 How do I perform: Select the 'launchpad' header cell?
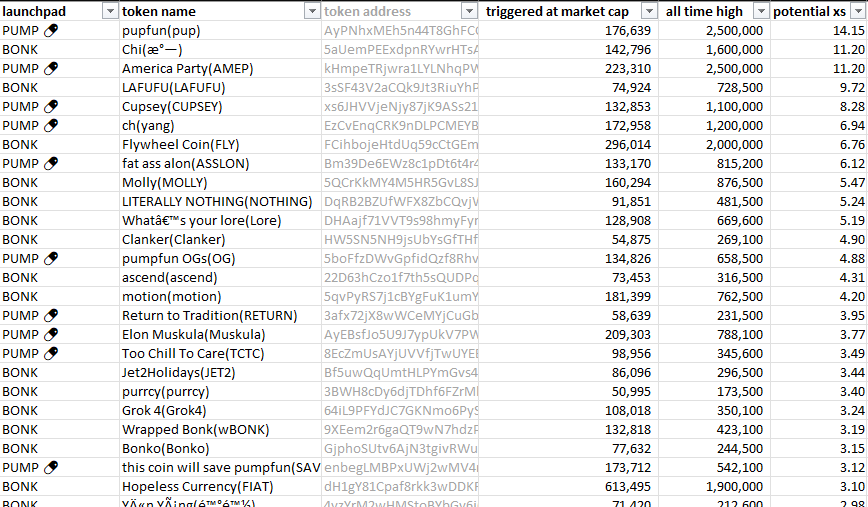click(x=60, y=11)
